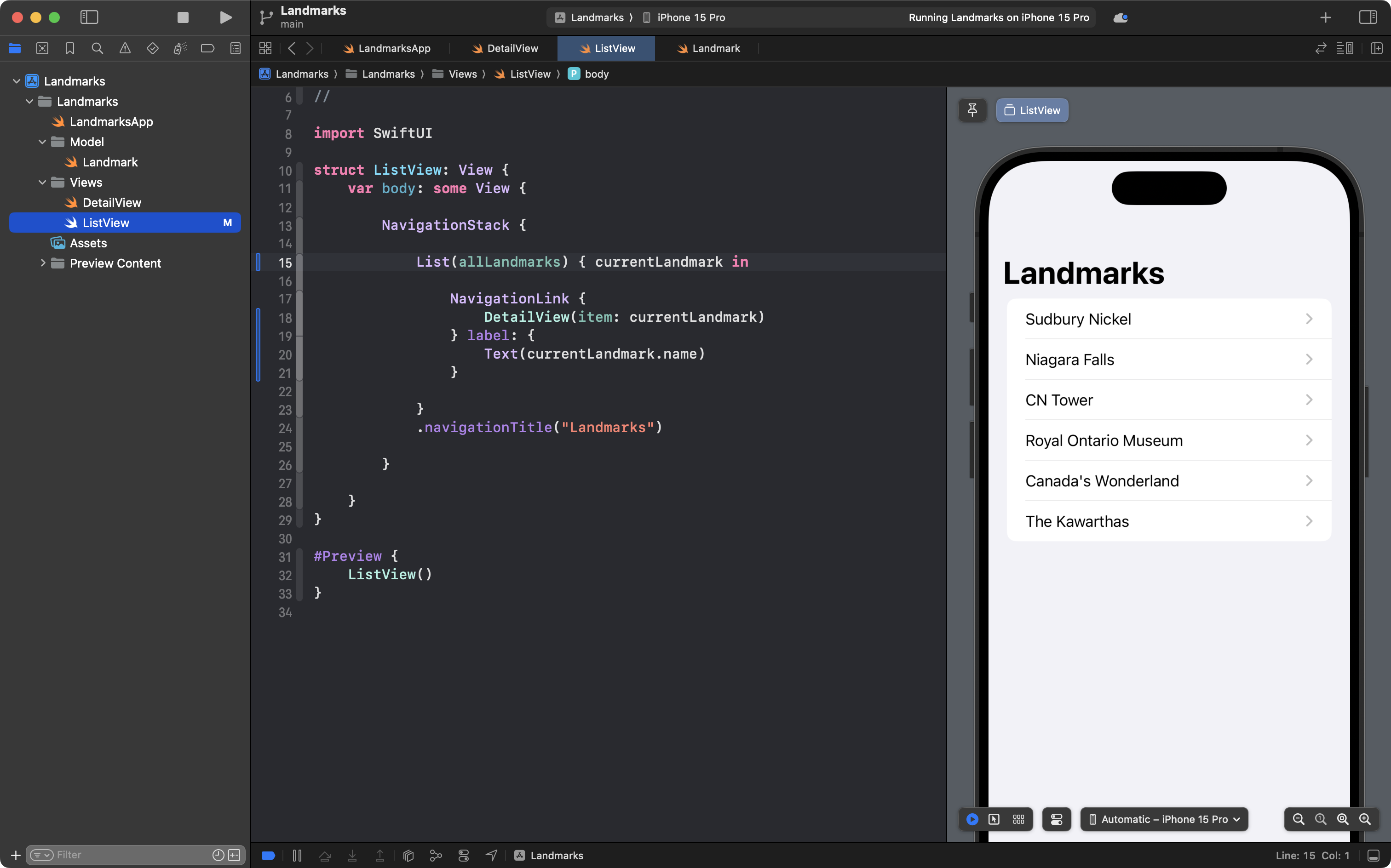
Task: Open the issue navigator warning icon
Action: (125, 48)
